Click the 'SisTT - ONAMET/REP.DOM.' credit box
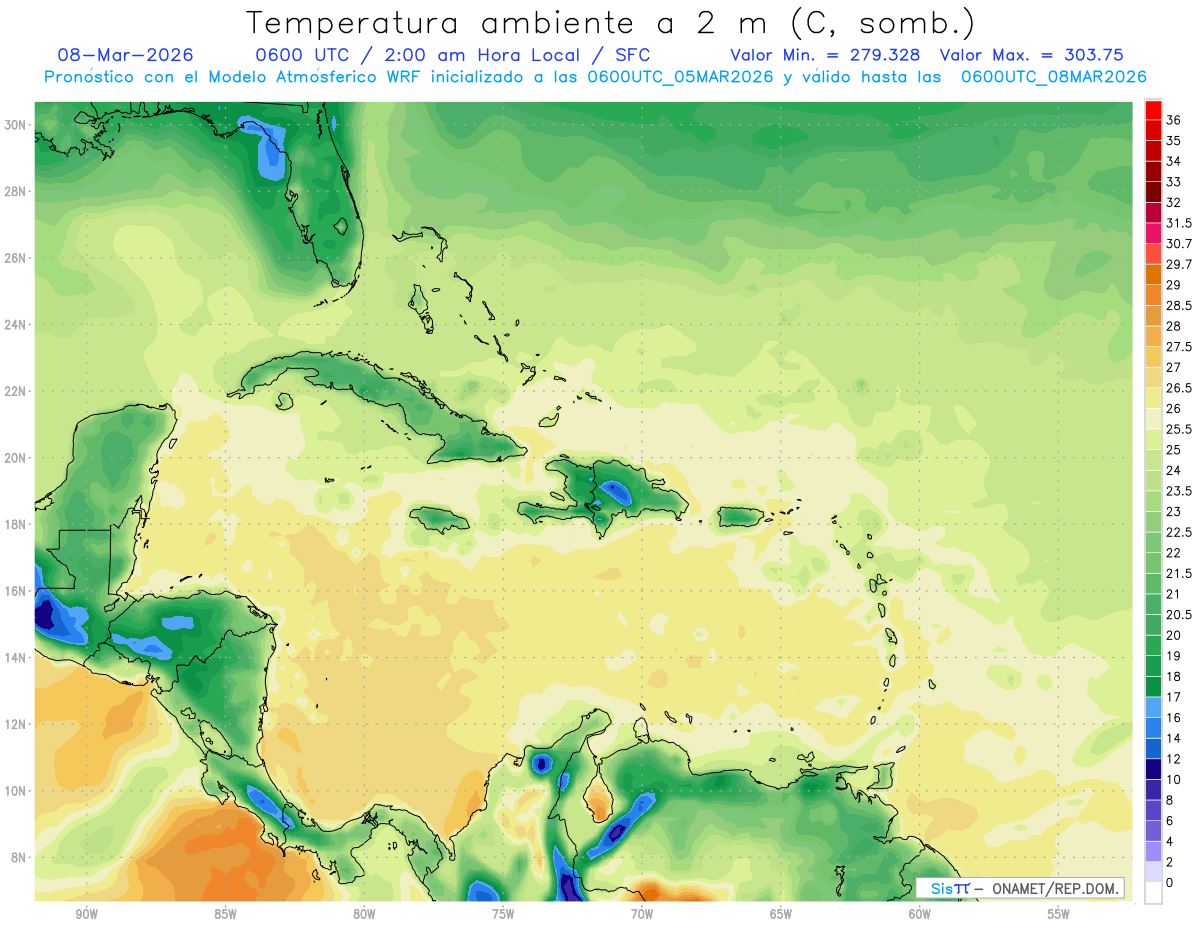This screenshot has height=927, width=1200. tap(1020, 888)
